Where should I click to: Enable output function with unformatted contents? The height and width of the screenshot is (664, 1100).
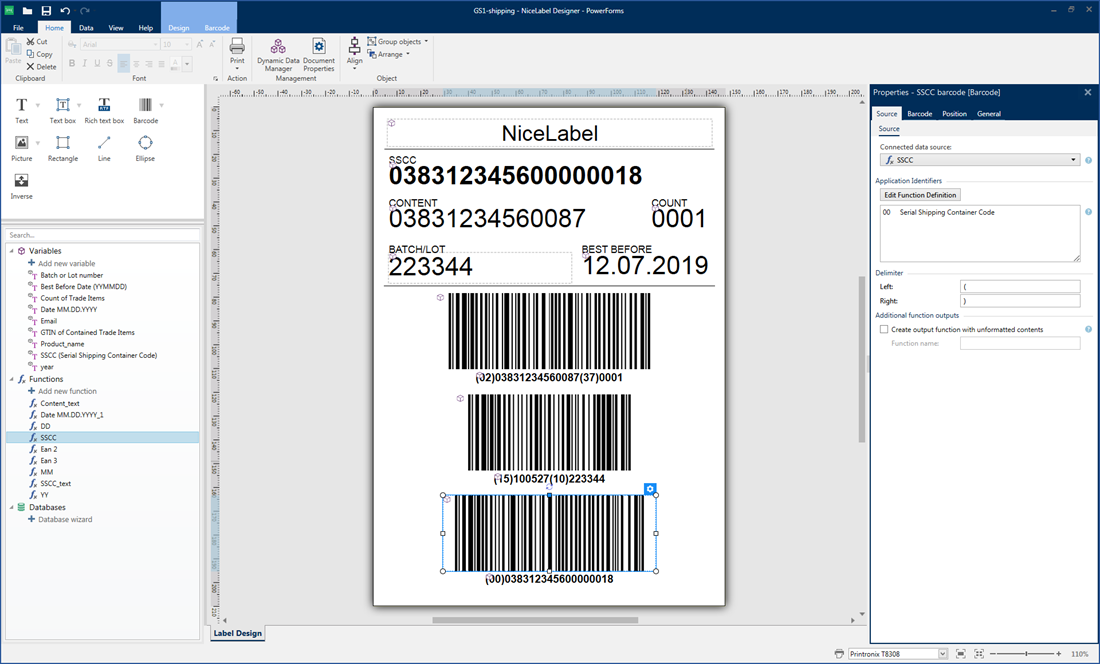coord(884,329)
